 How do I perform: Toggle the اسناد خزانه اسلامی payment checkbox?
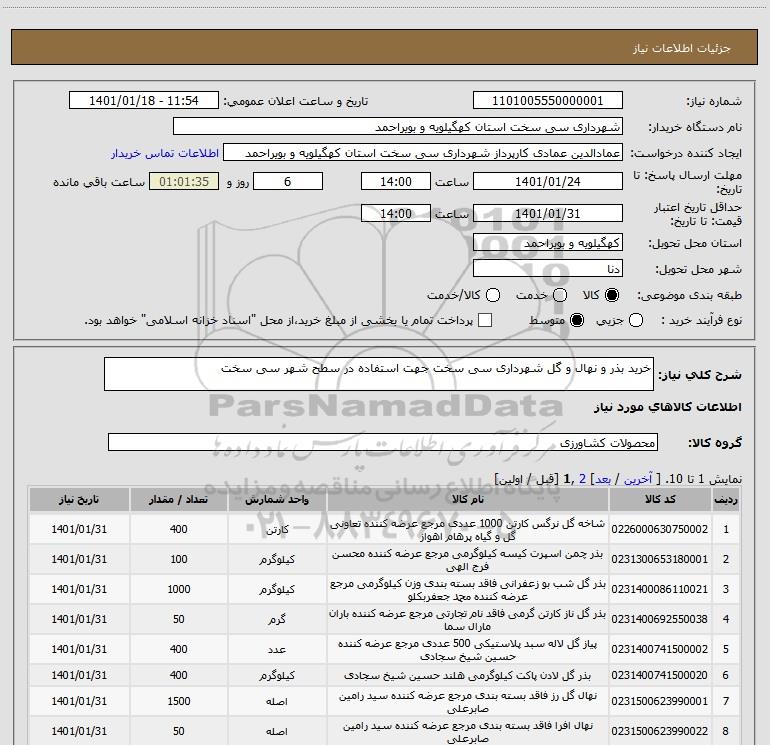tap(485, 320)
